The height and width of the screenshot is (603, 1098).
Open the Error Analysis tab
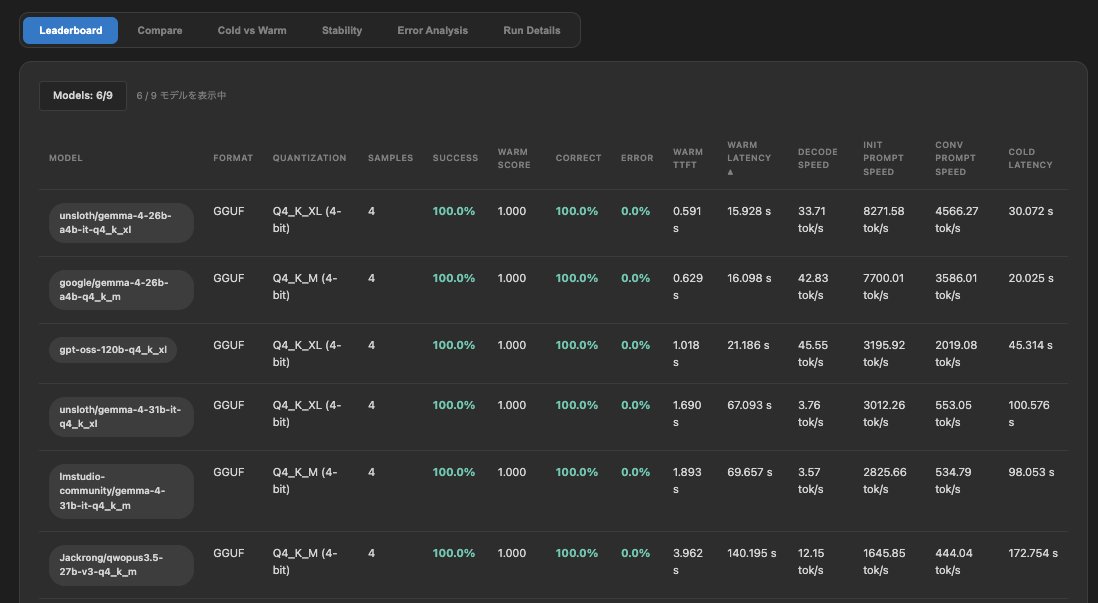(432, 30)
